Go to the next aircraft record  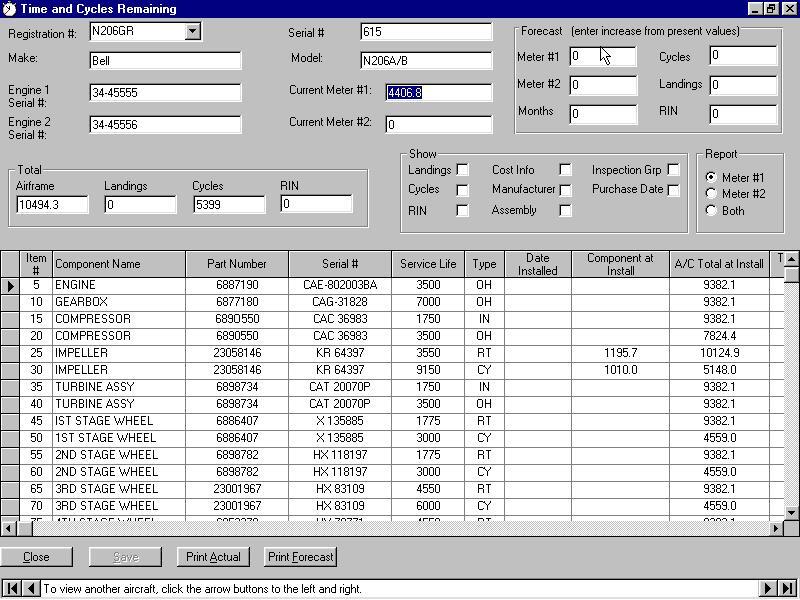[768, 589]
